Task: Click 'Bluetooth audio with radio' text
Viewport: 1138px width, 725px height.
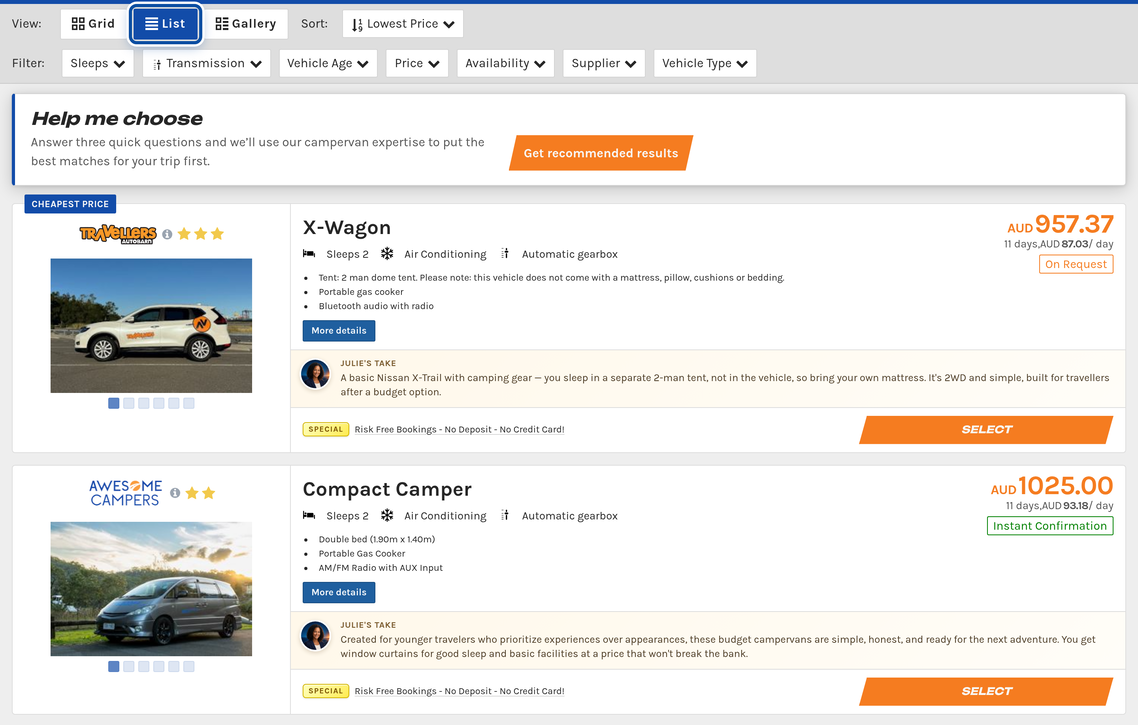Action: pos(376,306)
